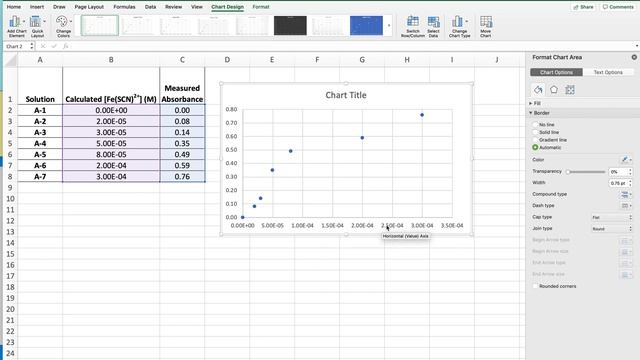
Task: Open the Page Layout ribbon tab
Action: pyautogui.click(x=89, y=7)
